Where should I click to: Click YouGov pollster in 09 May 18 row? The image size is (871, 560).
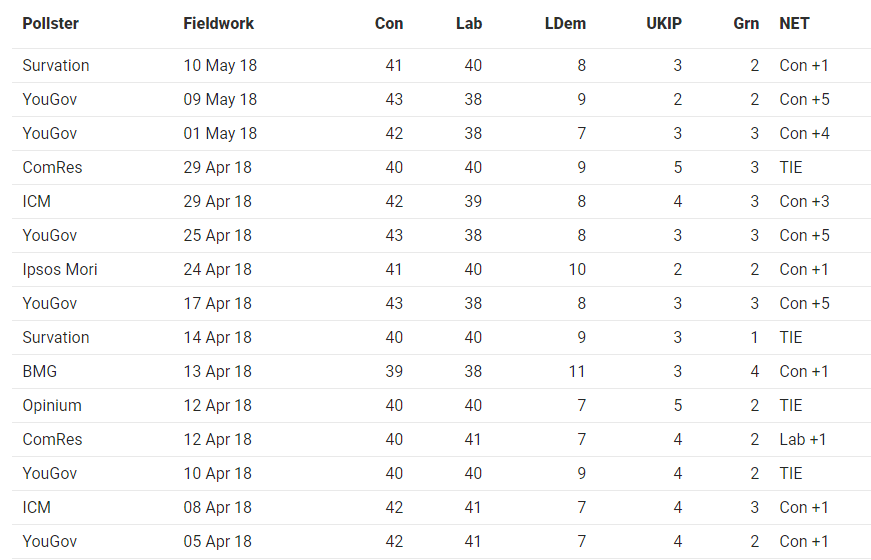click(x=49, y=99)
